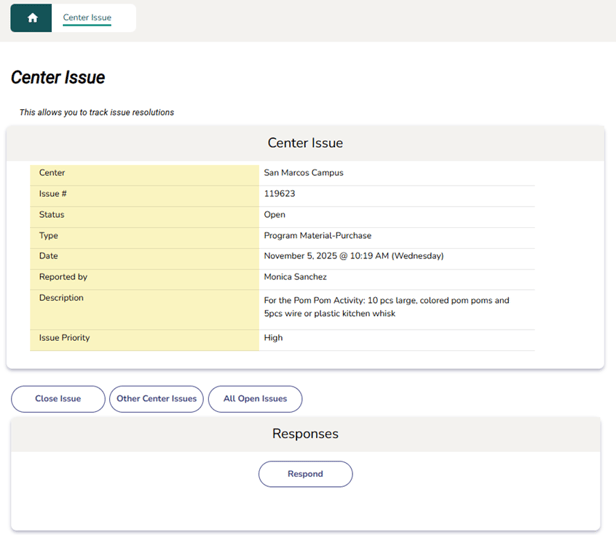The height and width of the screenshot is (535, 616).
Task: Select the San Marcos Campus value
Action: [x=303, y=173]
